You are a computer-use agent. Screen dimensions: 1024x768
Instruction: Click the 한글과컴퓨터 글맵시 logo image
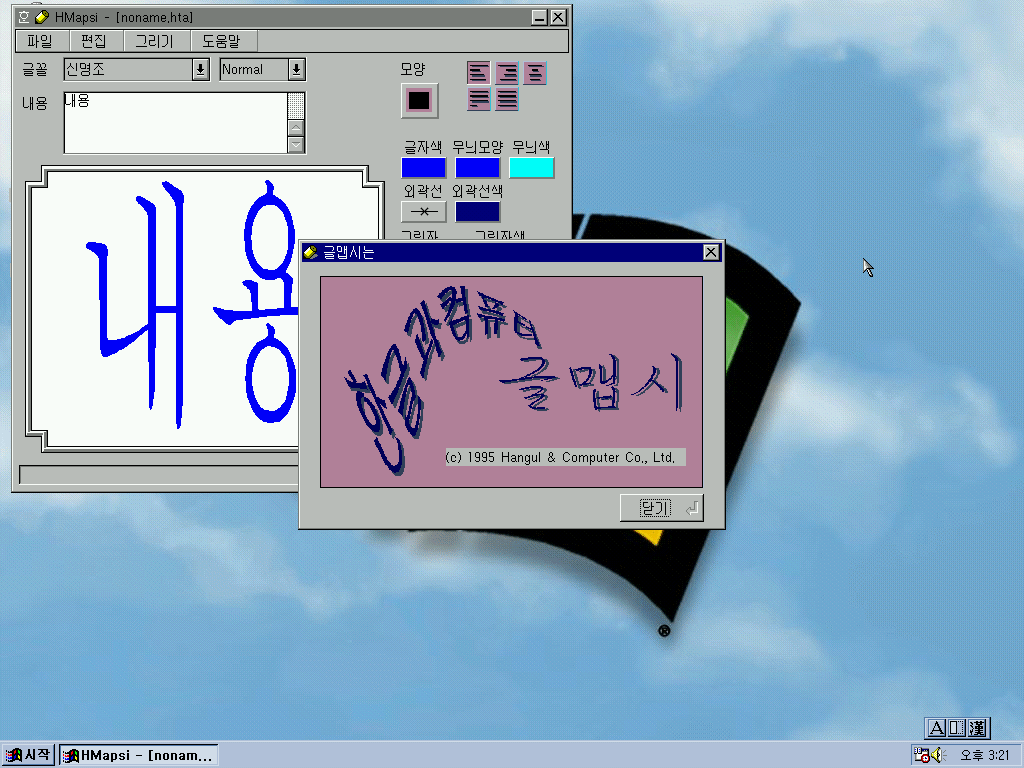point(511,382)
